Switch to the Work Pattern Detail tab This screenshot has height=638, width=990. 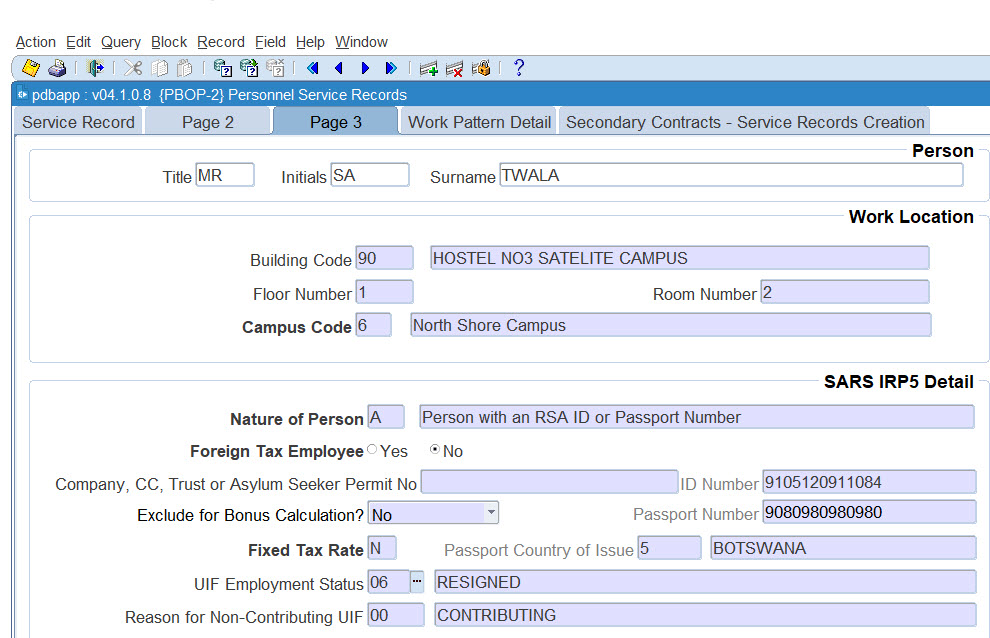pos(479,122)
